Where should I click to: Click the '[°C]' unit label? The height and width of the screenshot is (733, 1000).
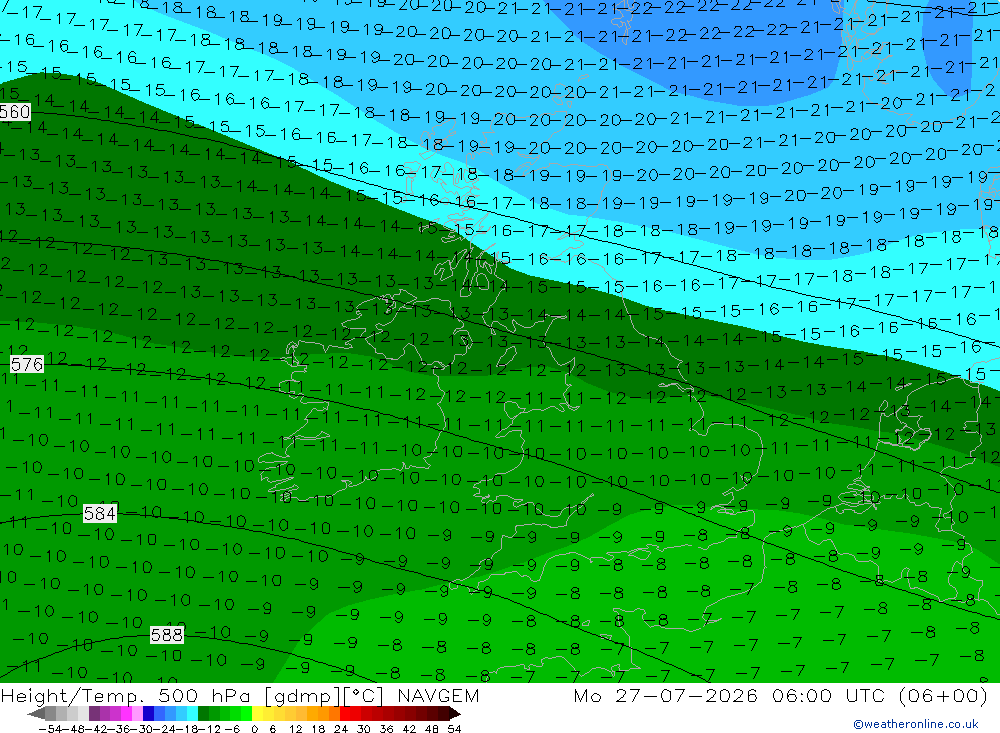point(364,696)
